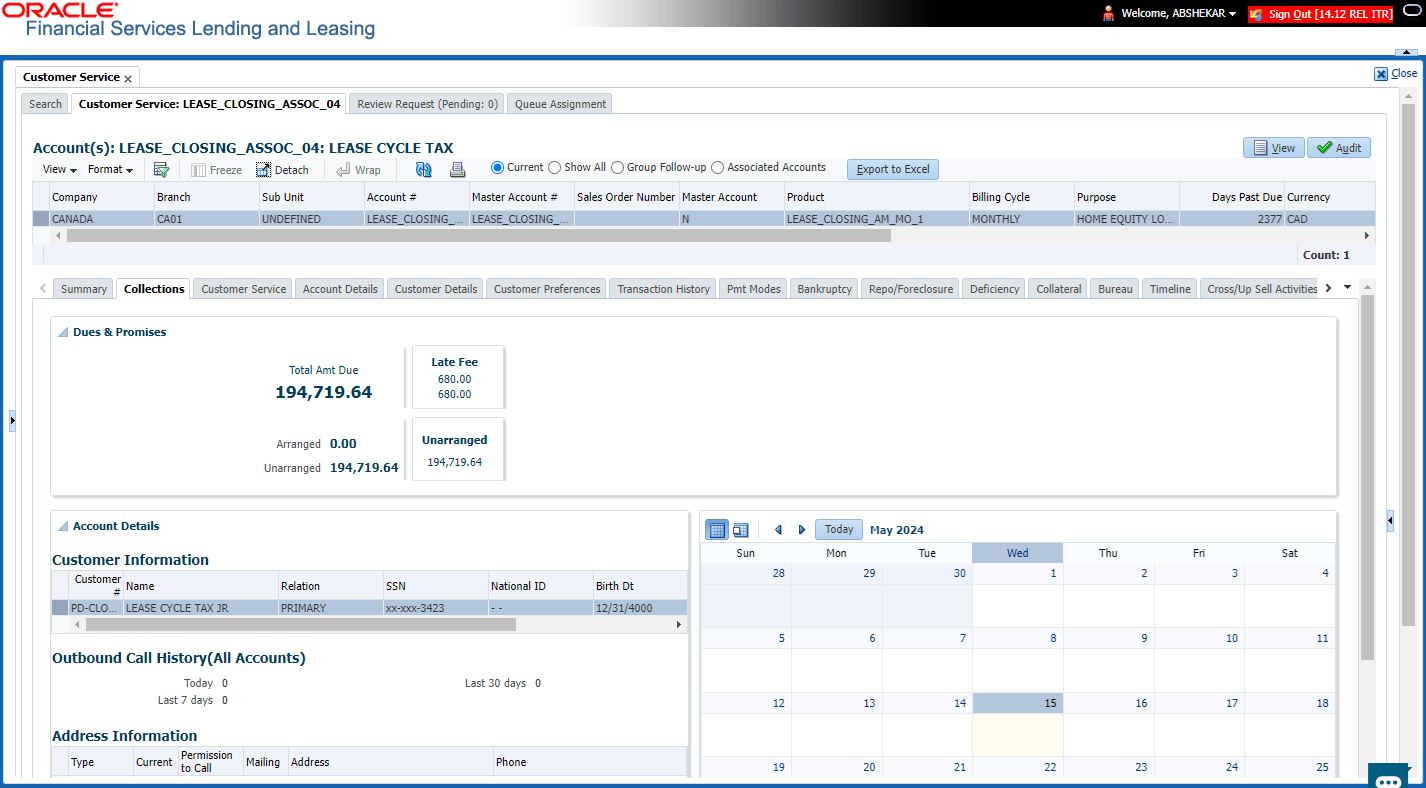The width and height of the screenshot is (1426, 788).
Task: Click the outer page vertical scrollbar
Action: pos(1408,365)
